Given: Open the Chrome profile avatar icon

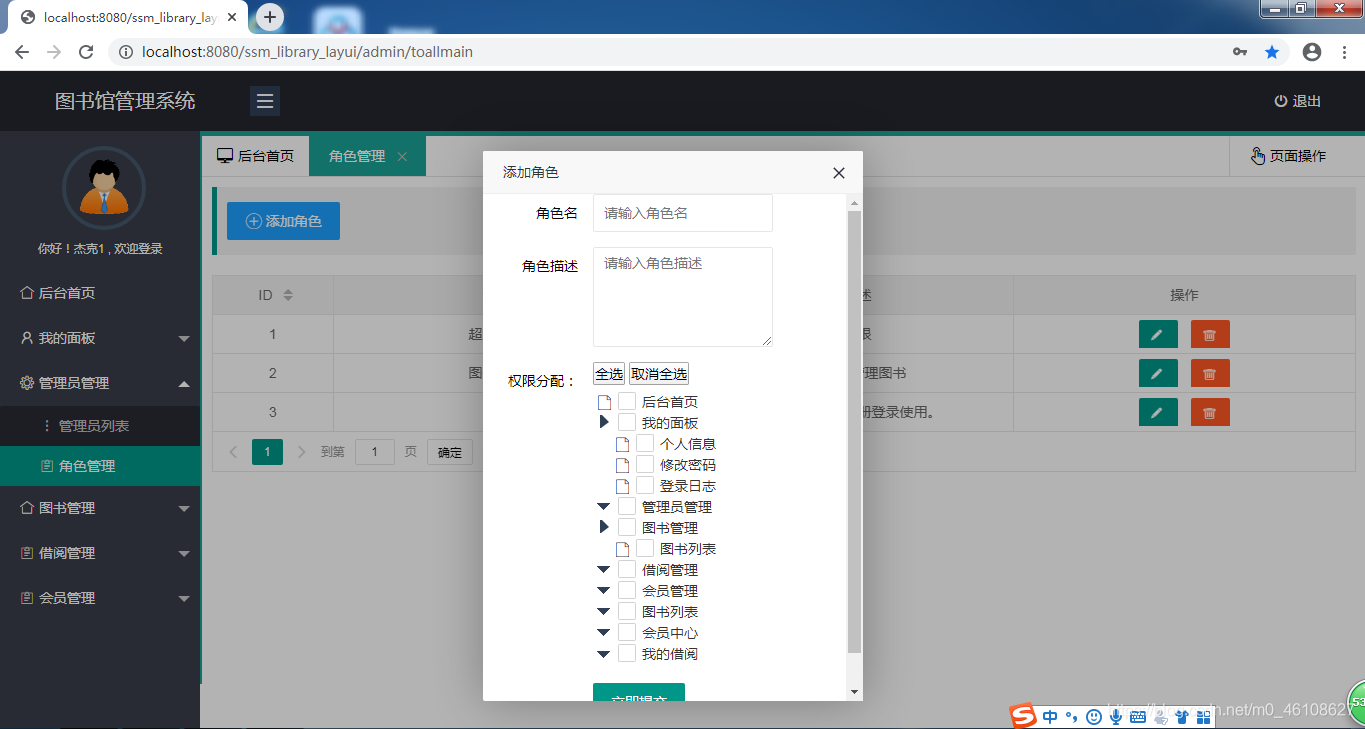Looking at the screenshot, I should tap(1312, 52).
